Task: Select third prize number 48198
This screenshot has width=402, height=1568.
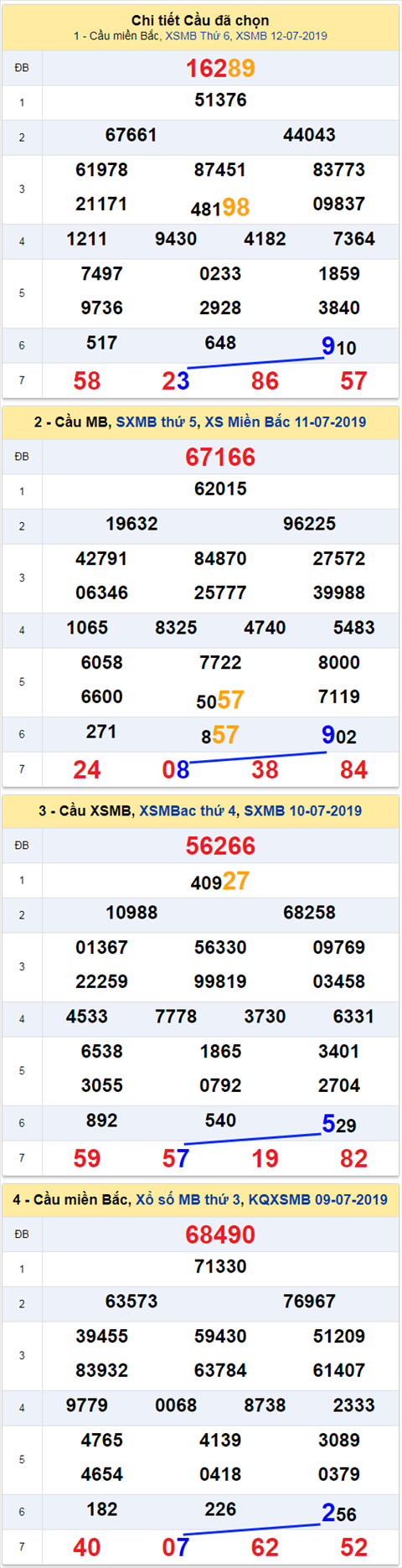Action: [x=220, y=207]
